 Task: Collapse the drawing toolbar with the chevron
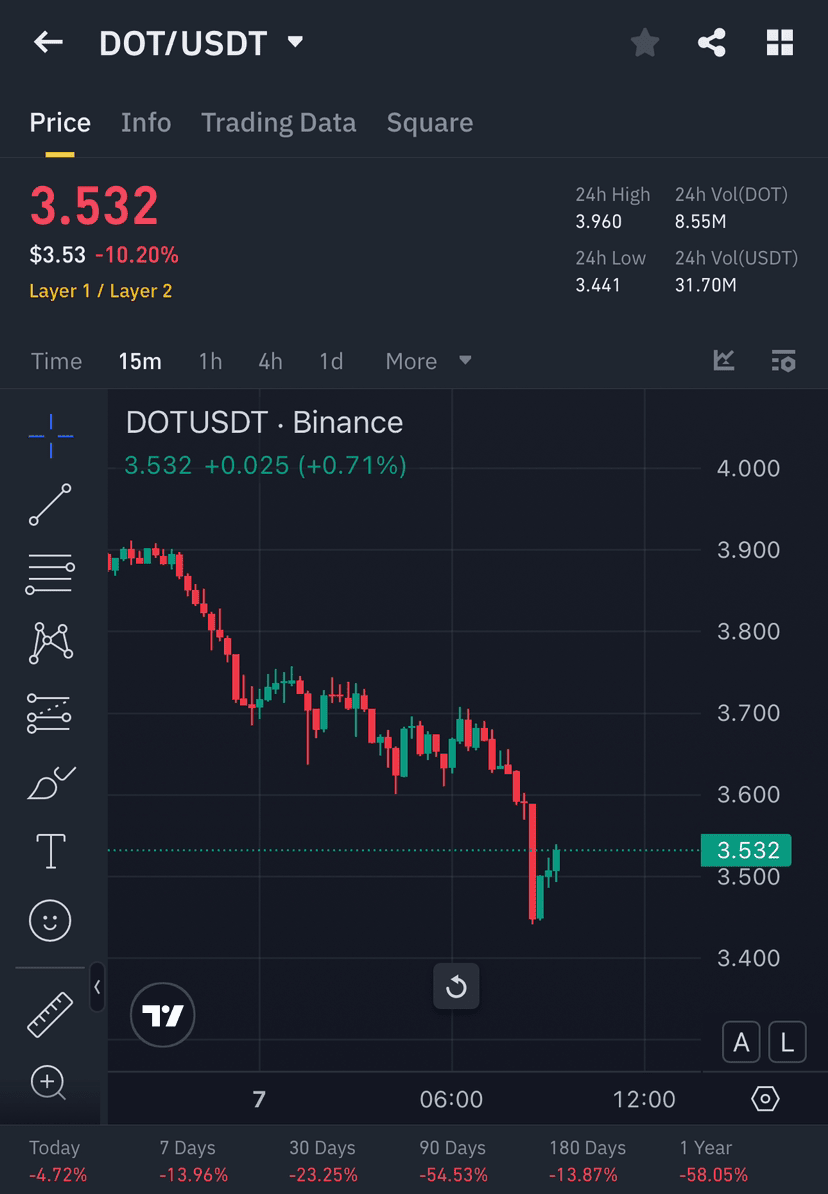[97, 987]
